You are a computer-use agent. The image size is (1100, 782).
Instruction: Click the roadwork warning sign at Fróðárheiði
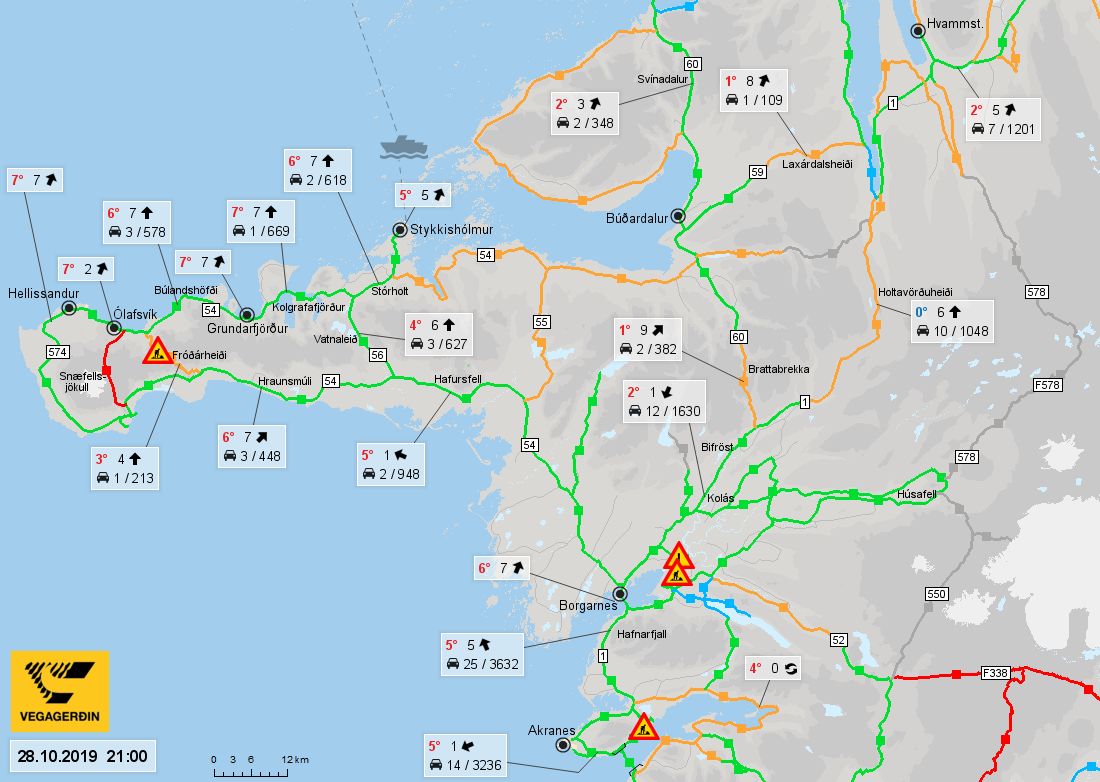tap(158, 351)
